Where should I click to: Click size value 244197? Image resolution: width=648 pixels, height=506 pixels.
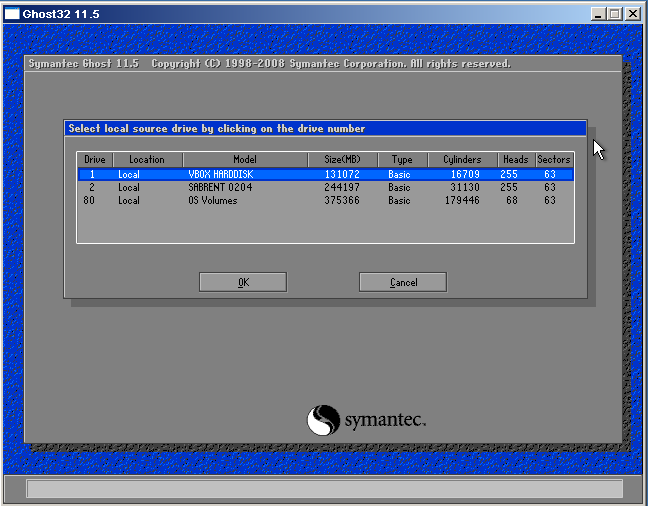point(342,187)
